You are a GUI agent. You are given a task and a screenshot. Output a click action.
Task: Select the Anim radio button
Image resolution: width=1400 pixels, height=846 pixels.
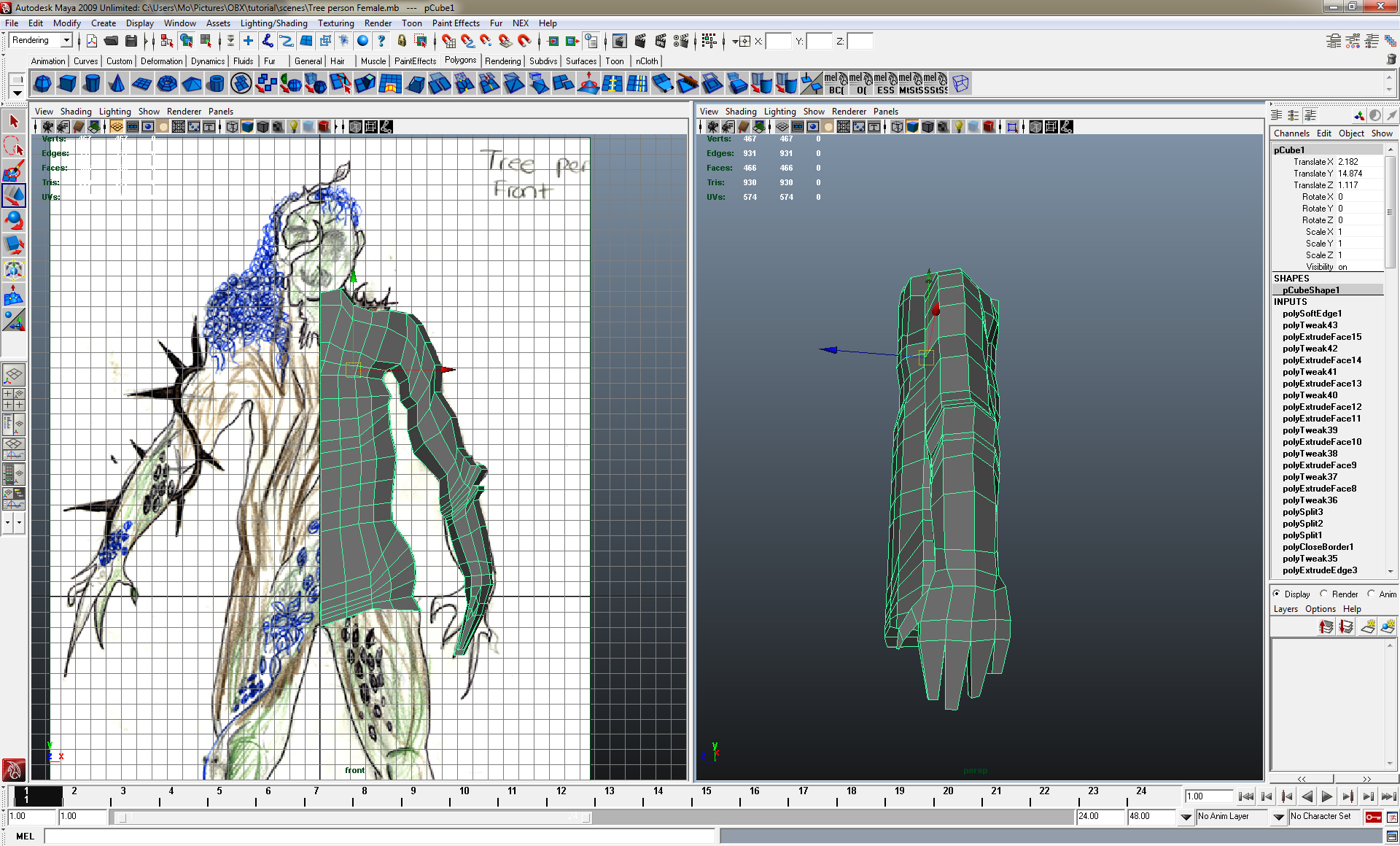click(x=1372, y=594)
